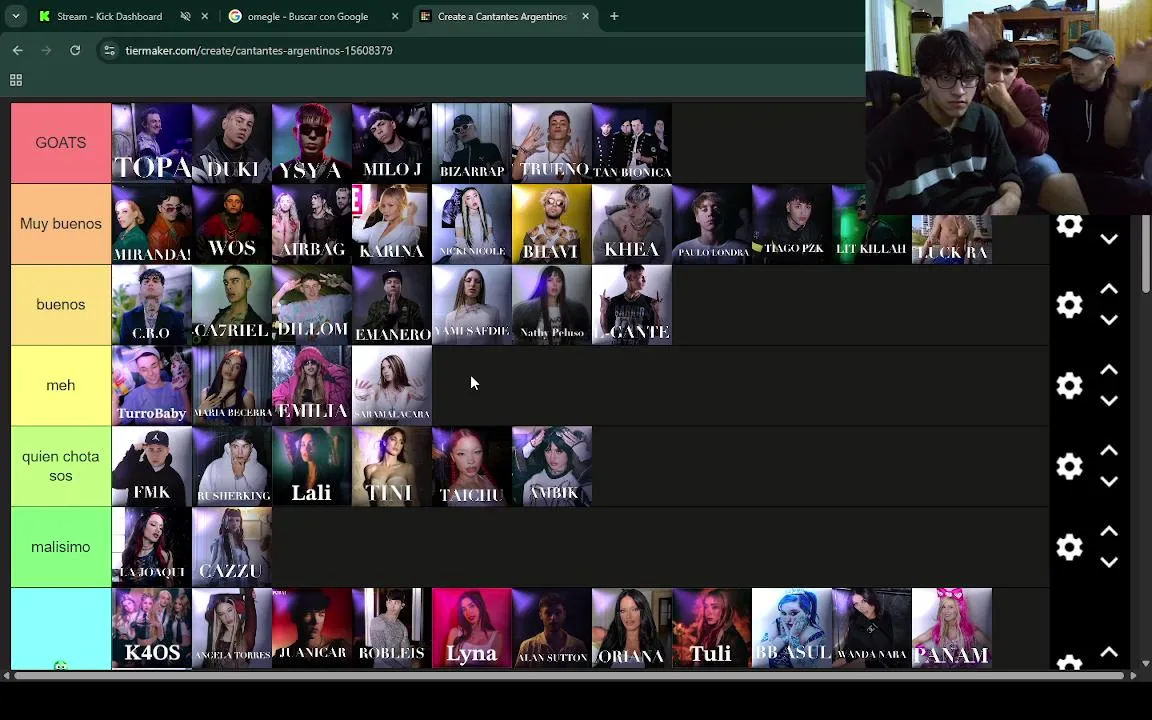Click the PAULO LONDRA thumbnail
1152x720 pixels.
(712, 223)
